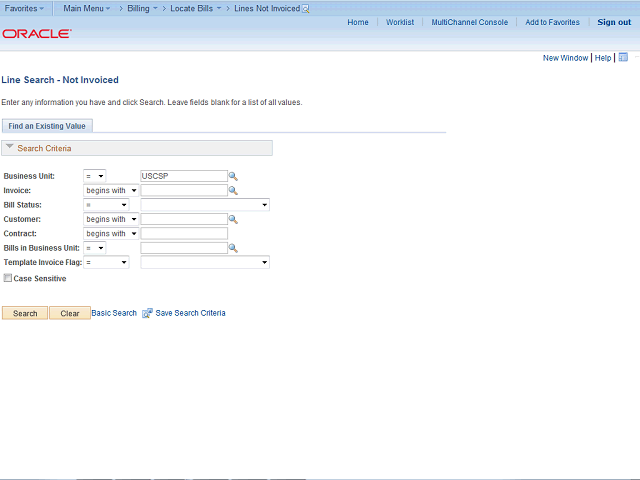Open the Bill Status value dropdown
The height and width of the screenshot is (480, 640).
(x=205, y=205)
